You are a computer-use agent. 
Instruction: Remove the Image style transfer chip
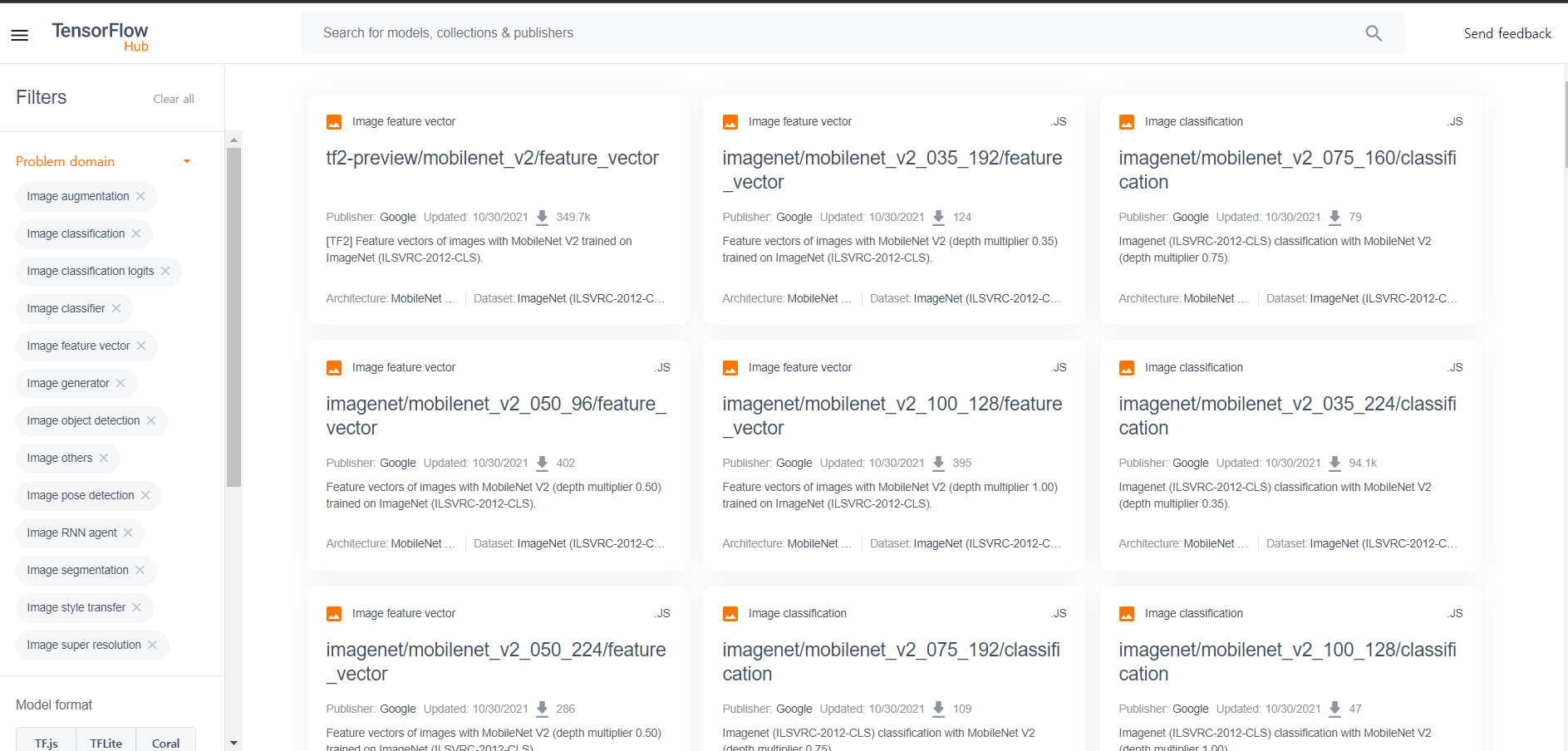137,607
